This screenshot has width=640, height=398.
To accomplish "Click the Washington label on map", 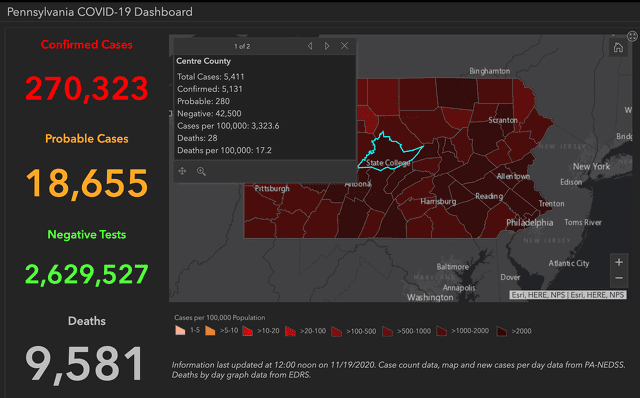I will (x=430, y=298).
